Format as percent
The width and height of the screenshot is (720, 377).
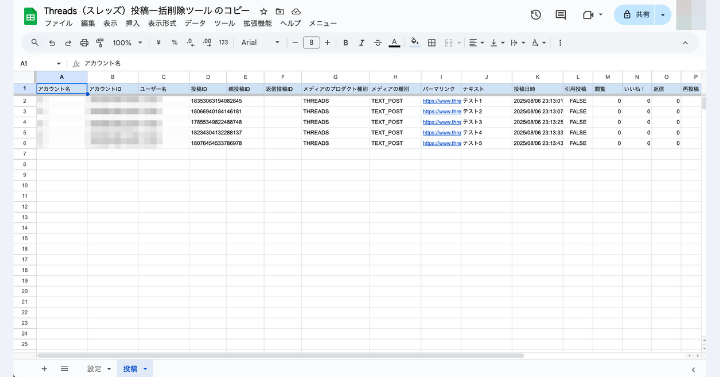tap(174, 43)
